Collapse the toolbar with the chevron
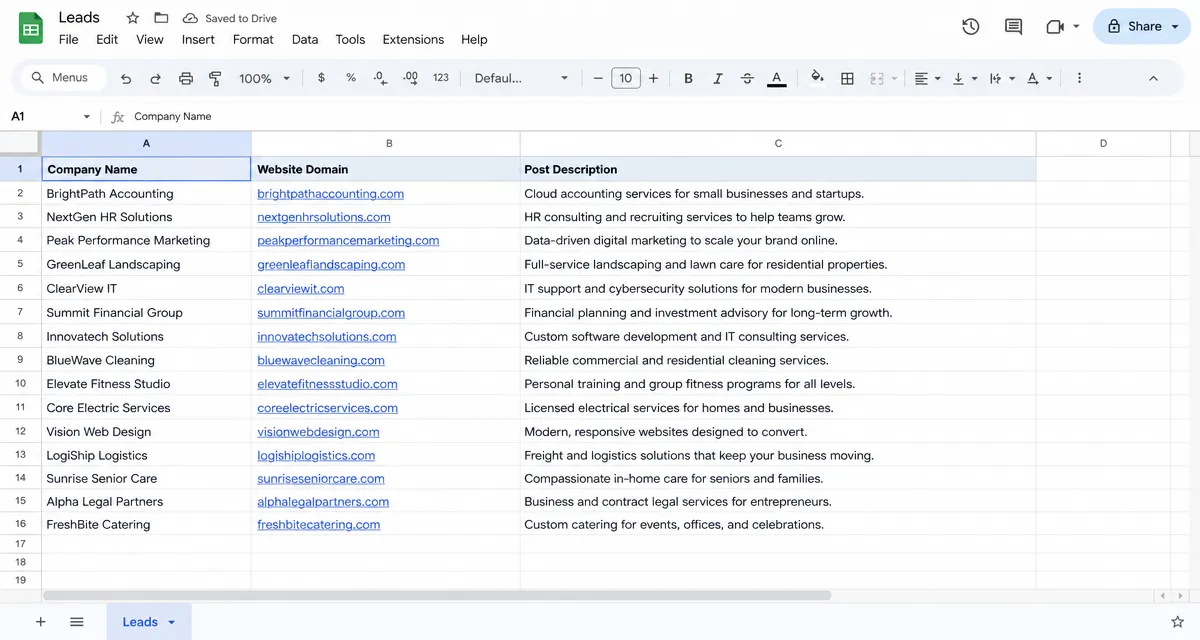The width and height of the screenshot is (1200, 640). [x=1153, y=78]
